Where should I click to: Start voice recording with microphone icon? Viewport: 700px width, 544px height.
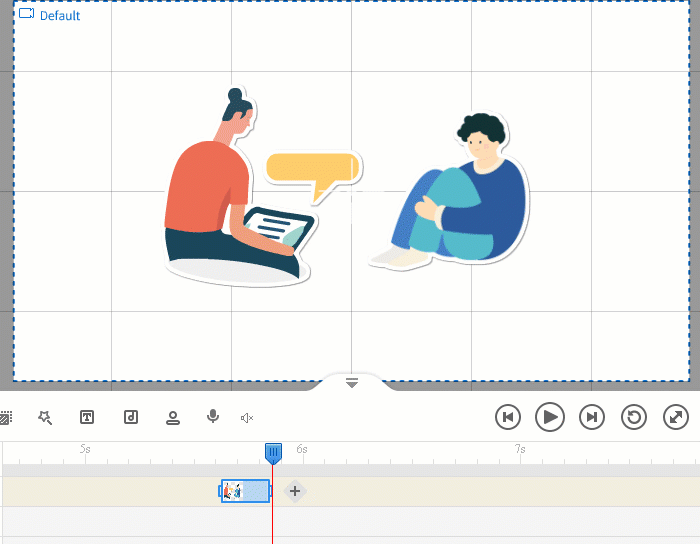(x=213, y=416)
